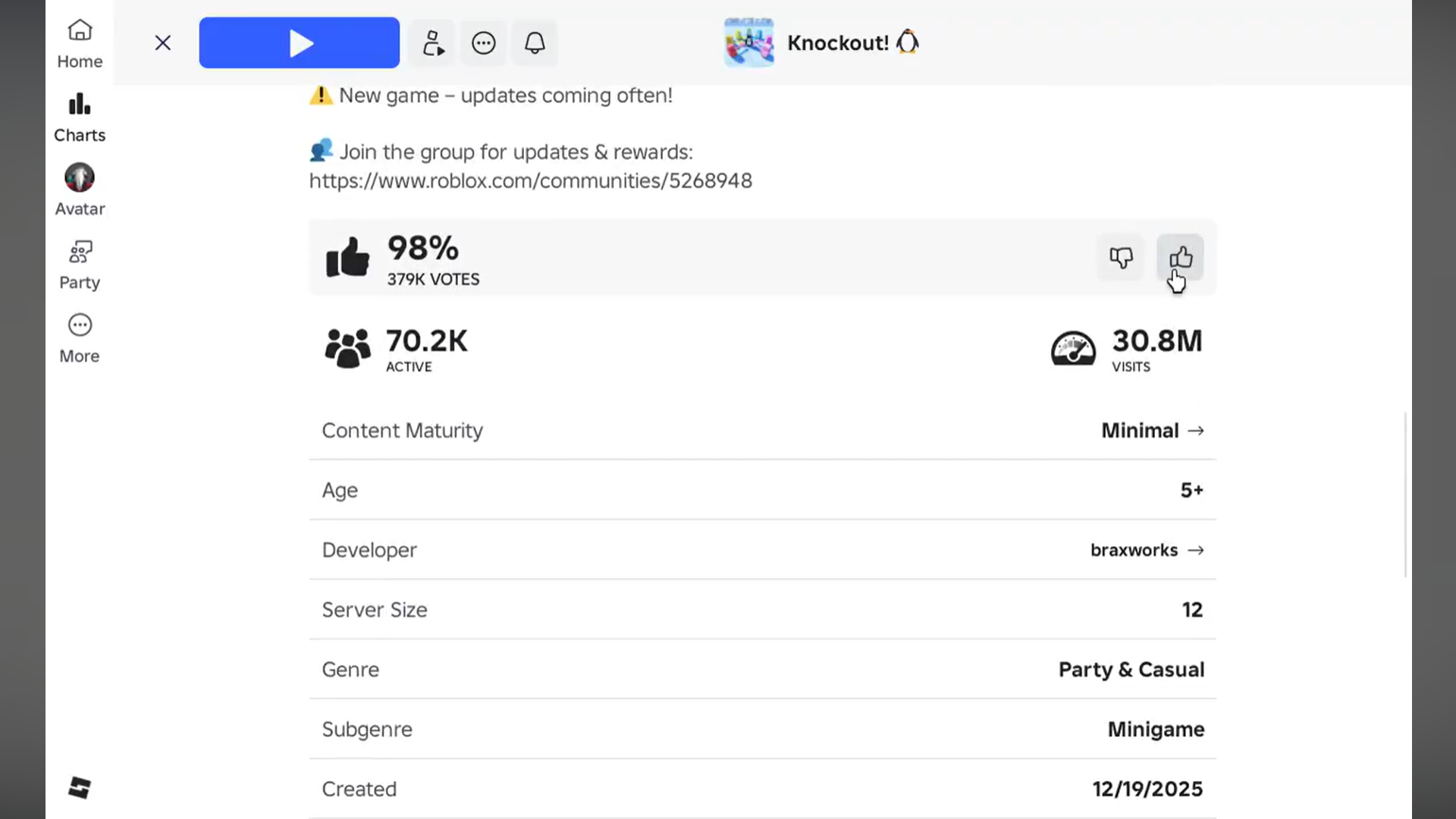Close the game details panel
The width and height of the screenshot is (1456, 819).
pos(163,43)
